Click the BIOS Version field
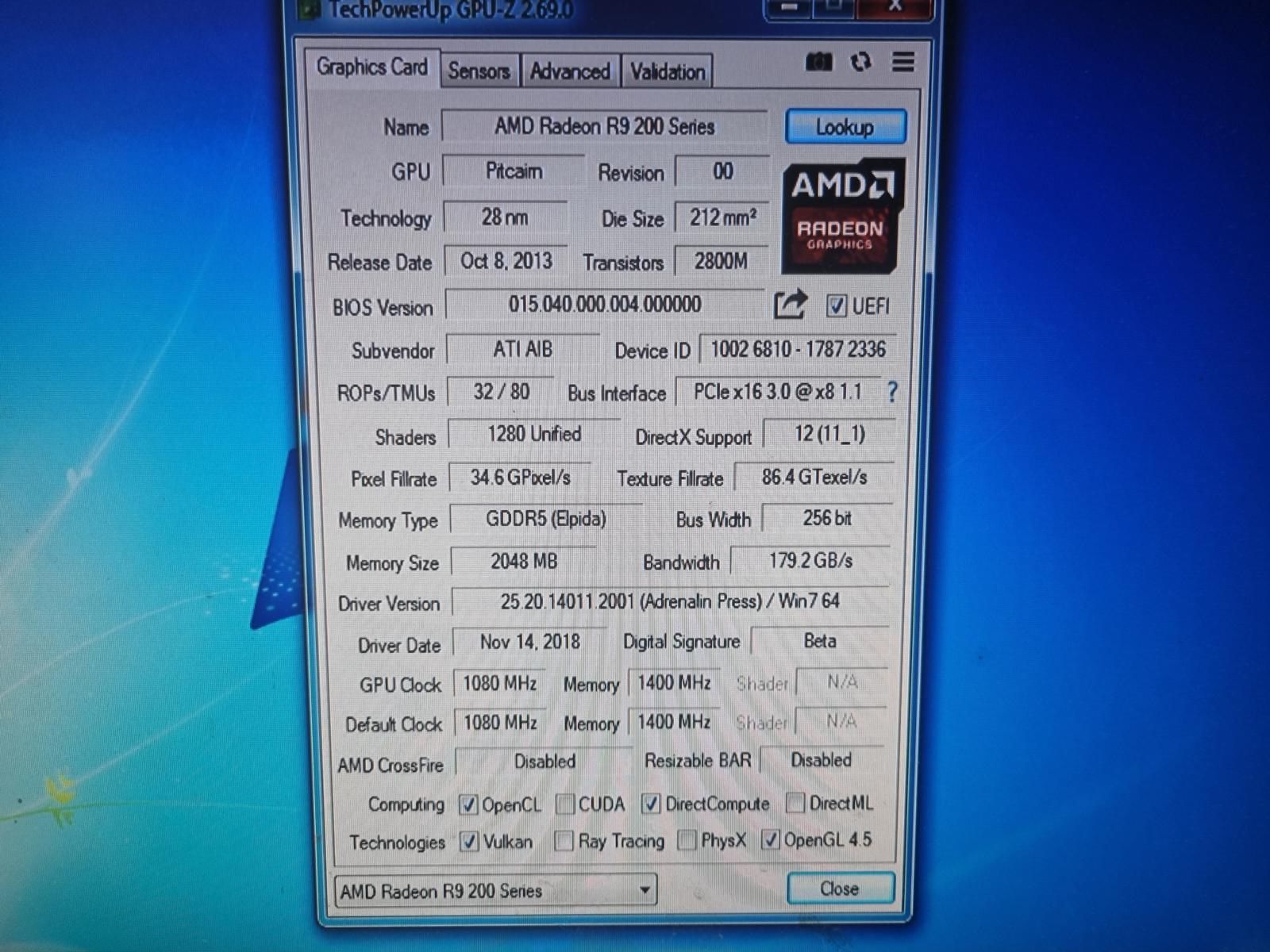This screenshot has height=952, width=1270. coord(605,305)
